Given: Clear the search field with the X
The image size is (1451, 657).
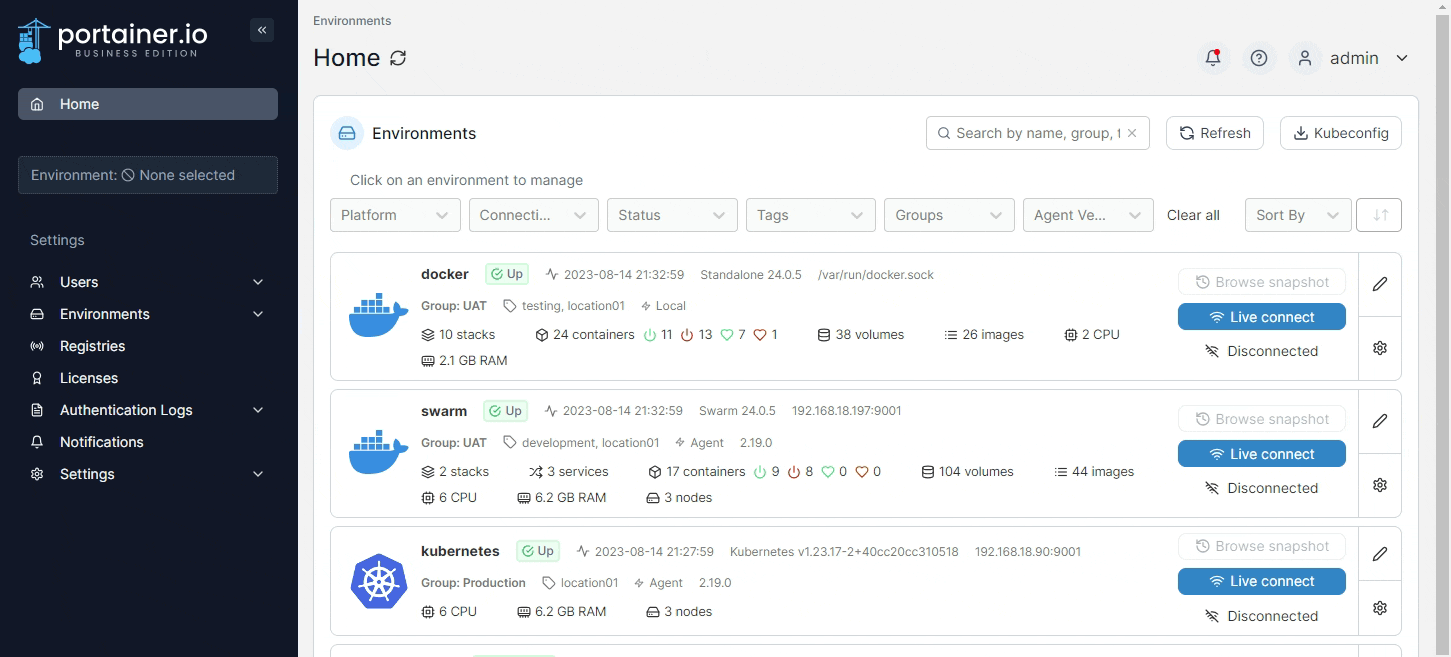Looking at the screenshot, I should pos(1132,133).
